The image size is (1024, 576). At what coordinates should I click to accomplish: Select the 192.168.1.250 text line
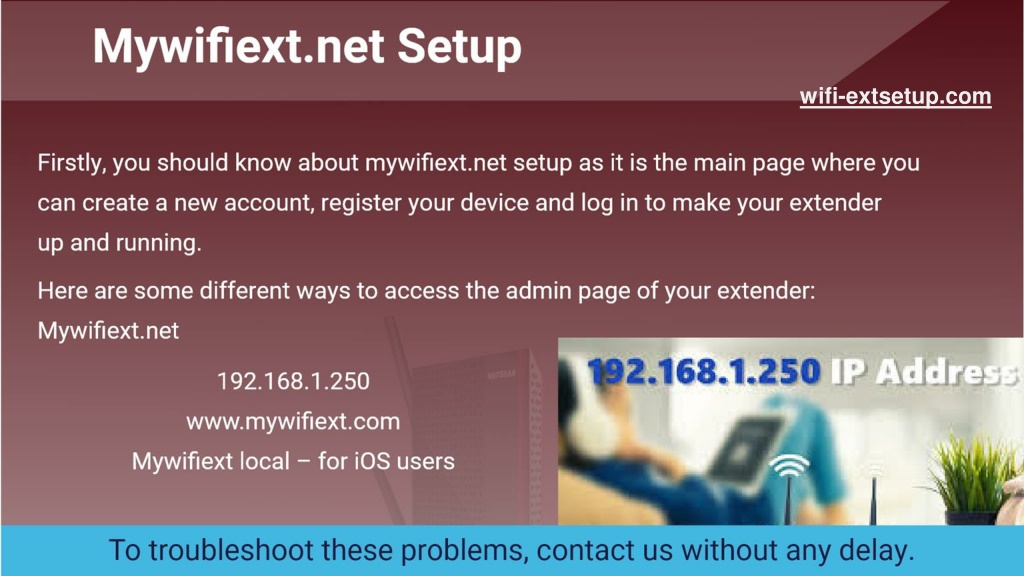tap(293, 381)
